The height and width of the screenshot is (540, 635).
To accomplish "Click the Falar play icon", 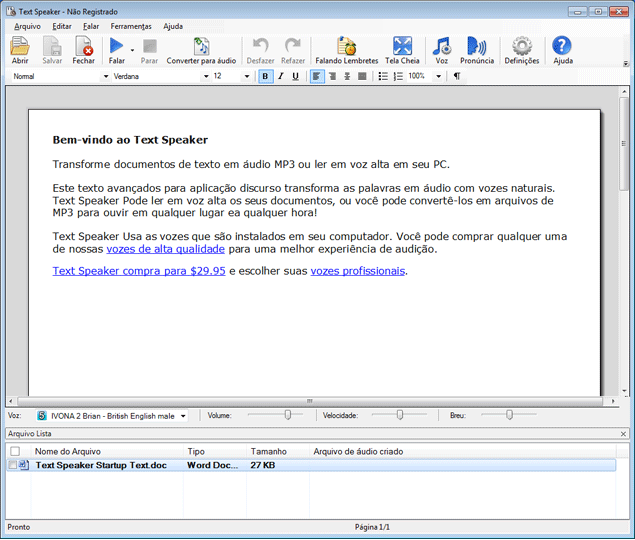I will point(116,47).
